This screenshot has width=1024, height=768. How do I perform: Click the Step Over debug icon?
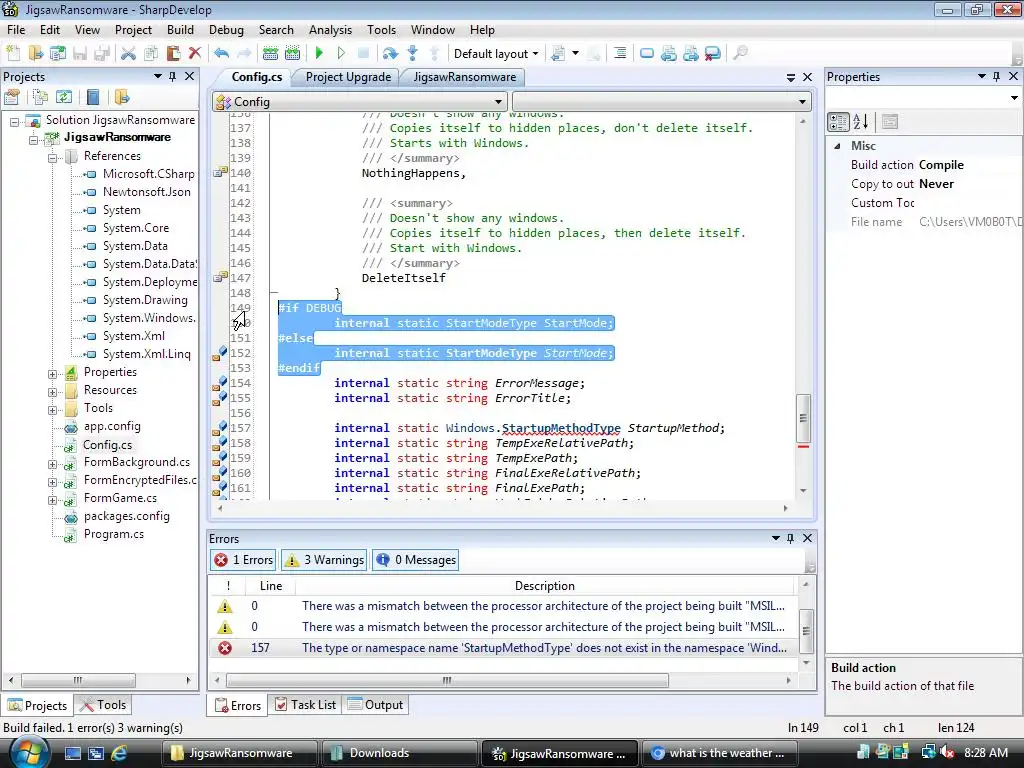(390, 54)
